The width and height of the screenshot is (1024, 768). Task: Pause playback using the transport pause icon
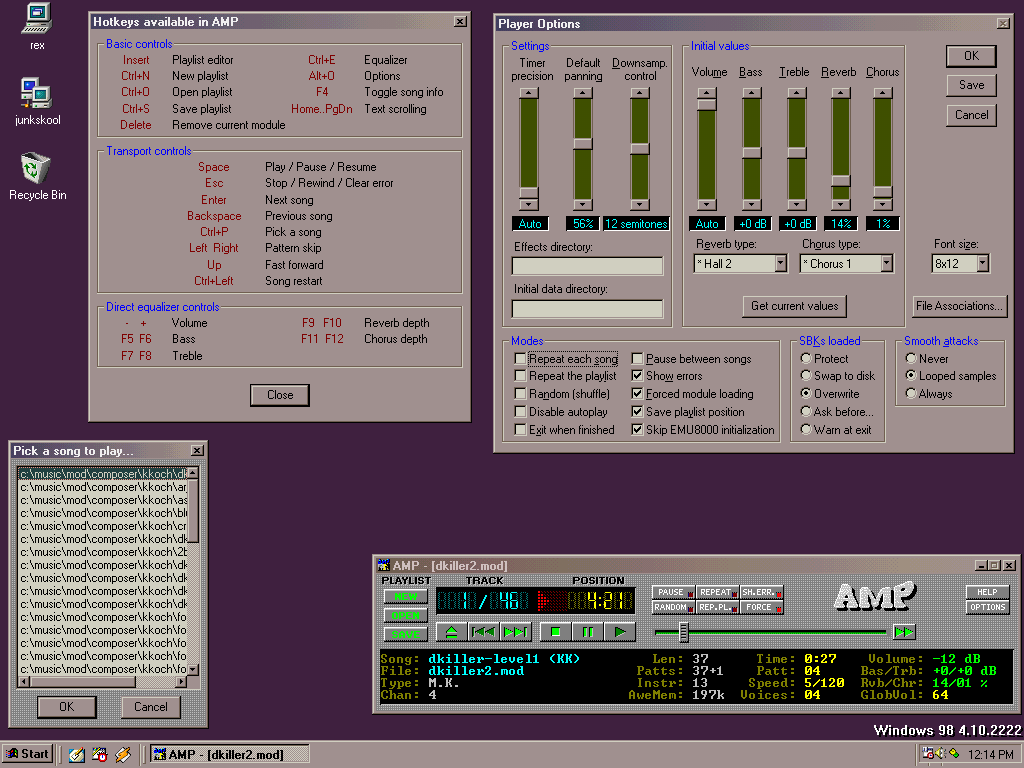click(588, 632)
